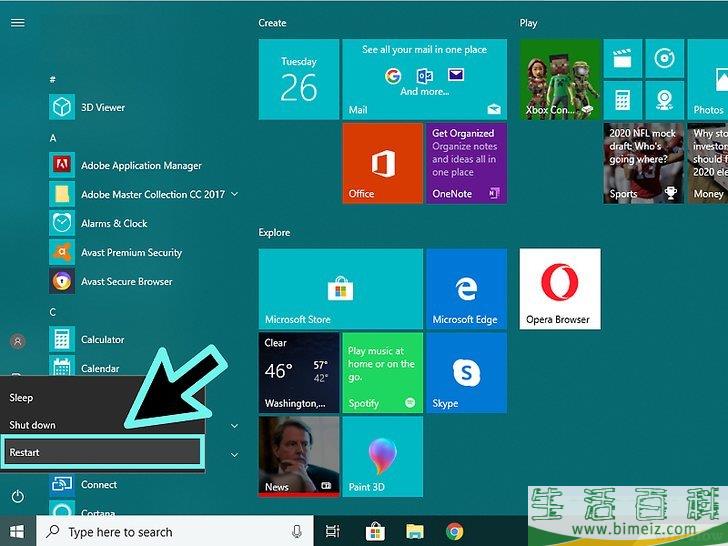The width and height of the screenshot is (728, 546).
Task: Open the Office tile
Action: (382, 163)
